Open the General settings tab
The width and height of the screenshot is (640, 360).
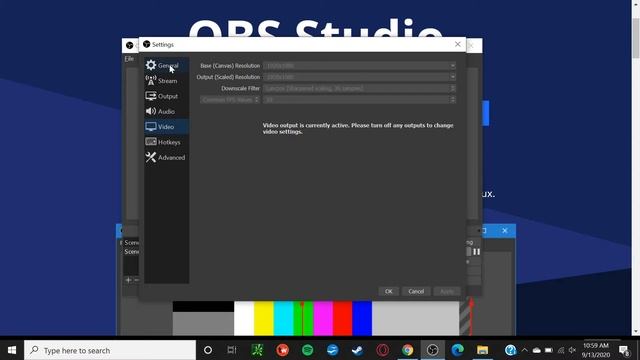pyautogui.click(x=166, y=65)
